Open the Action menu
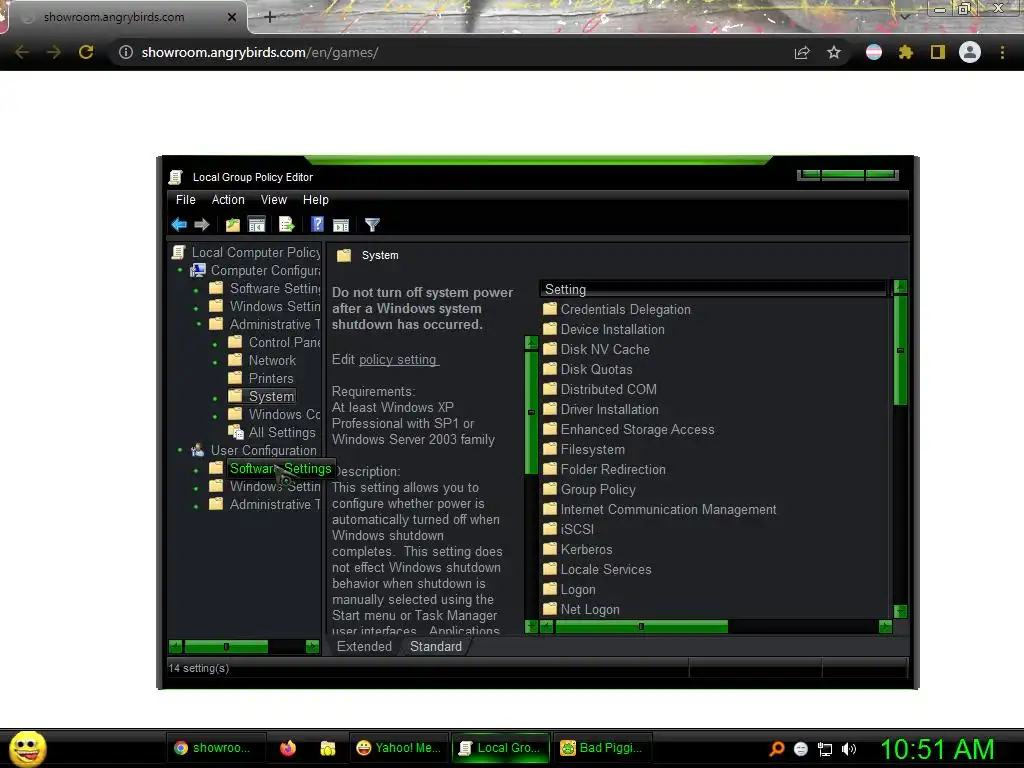Screen dimensions: 1024x768 pos(228,200)
